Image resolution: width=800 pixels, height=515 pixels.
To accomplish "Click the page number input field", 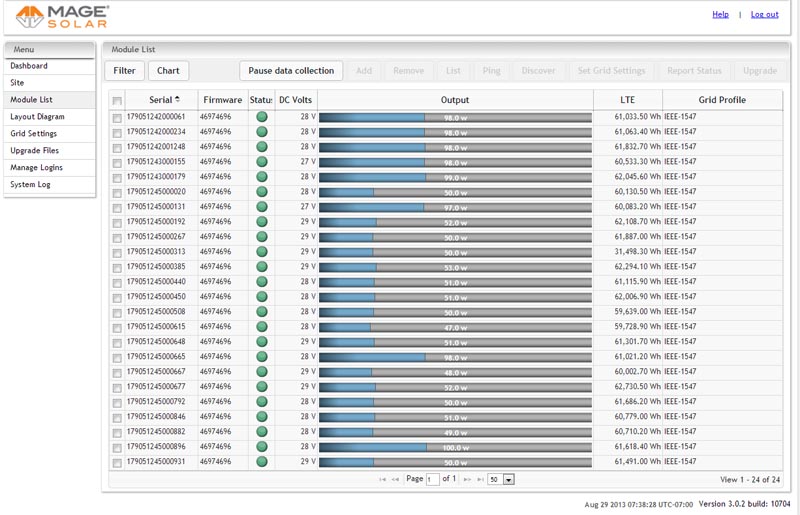I will (432, 480).
